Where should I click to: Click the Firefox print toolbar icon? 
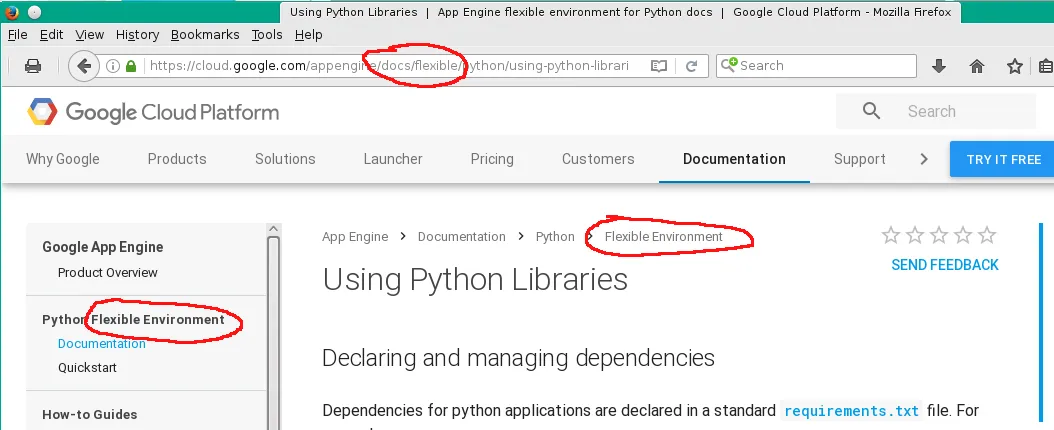[x=33, y=66]
